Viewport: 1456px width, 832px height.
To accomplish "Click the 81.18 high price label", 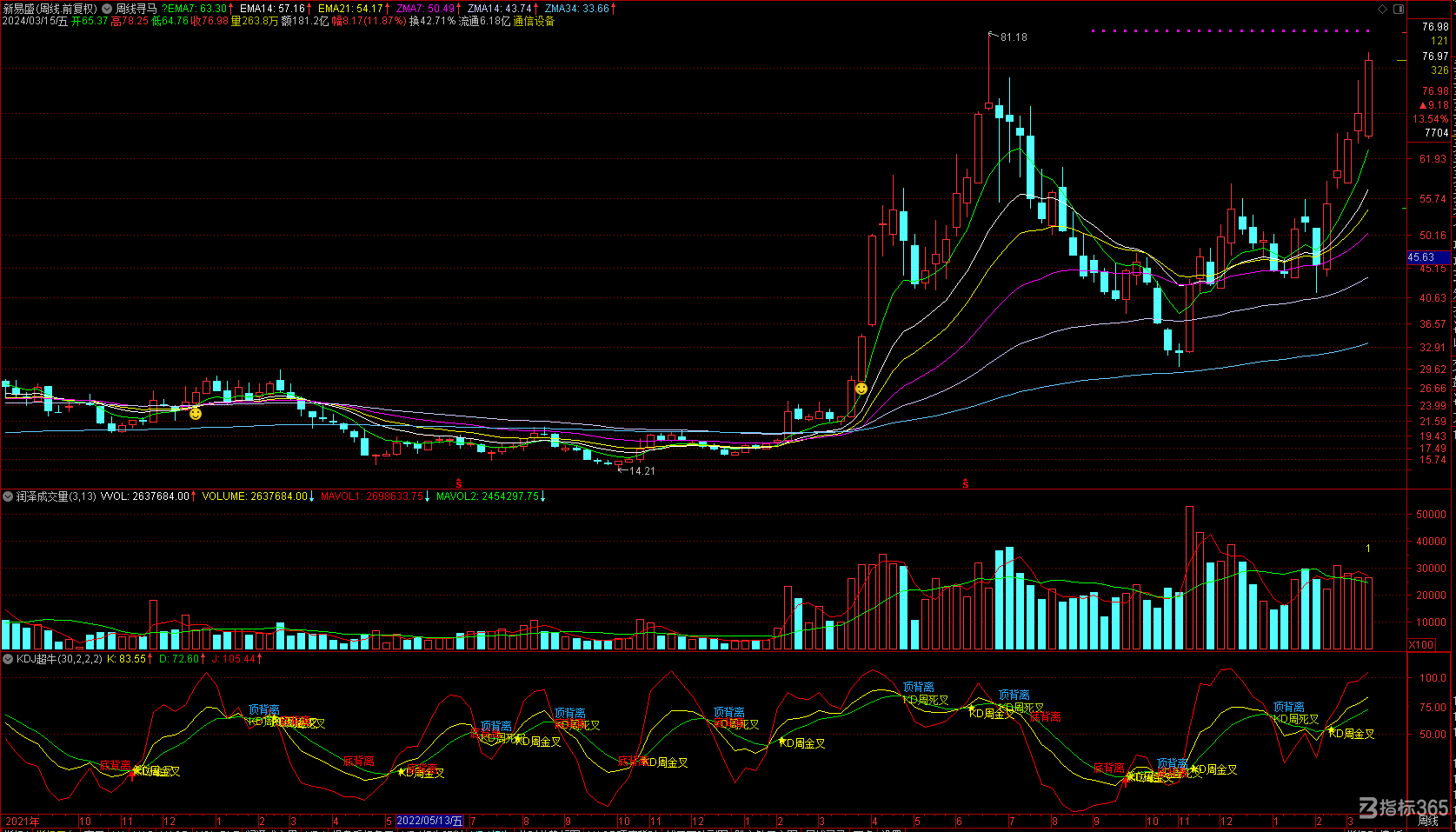I will point(1014,37).
